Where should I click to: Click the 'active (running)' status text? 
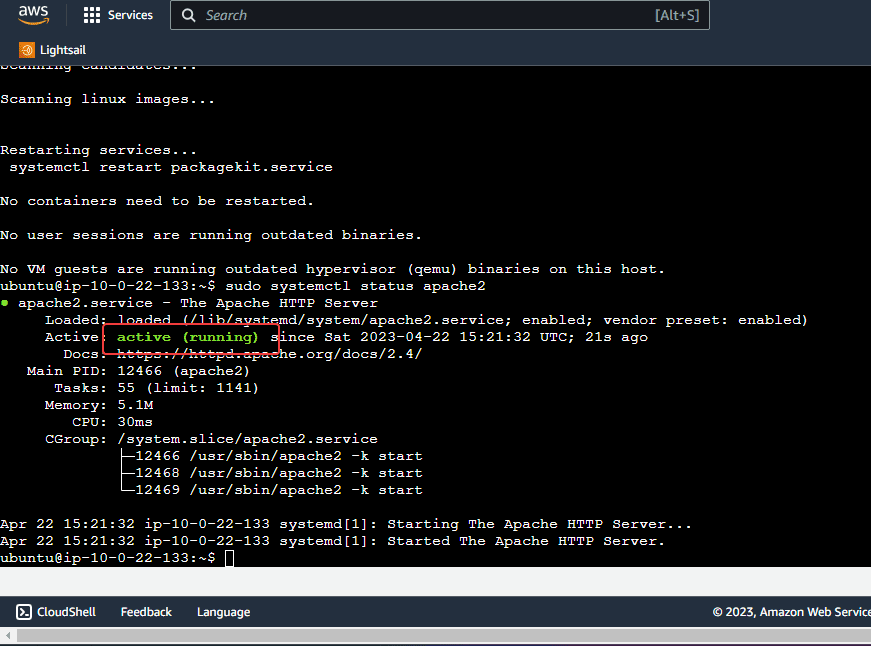coord(188,337)
